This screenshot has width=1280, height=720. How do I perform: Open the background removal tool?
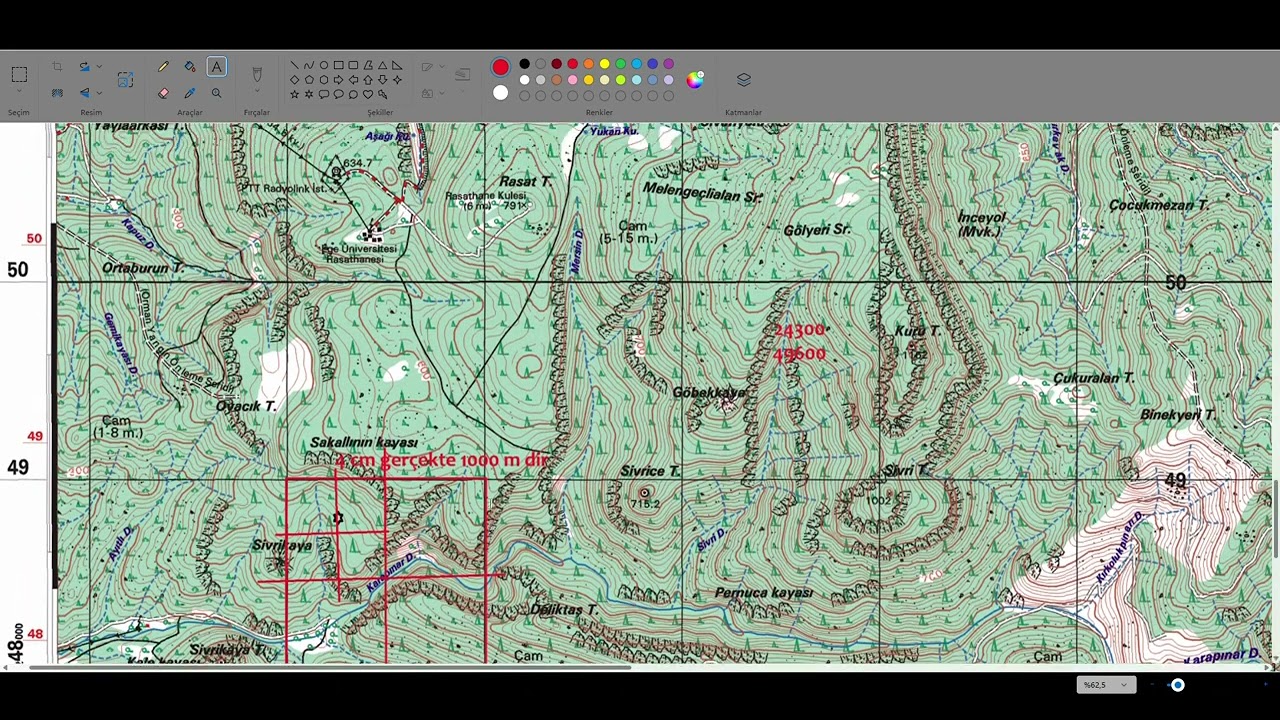(57, 93)
